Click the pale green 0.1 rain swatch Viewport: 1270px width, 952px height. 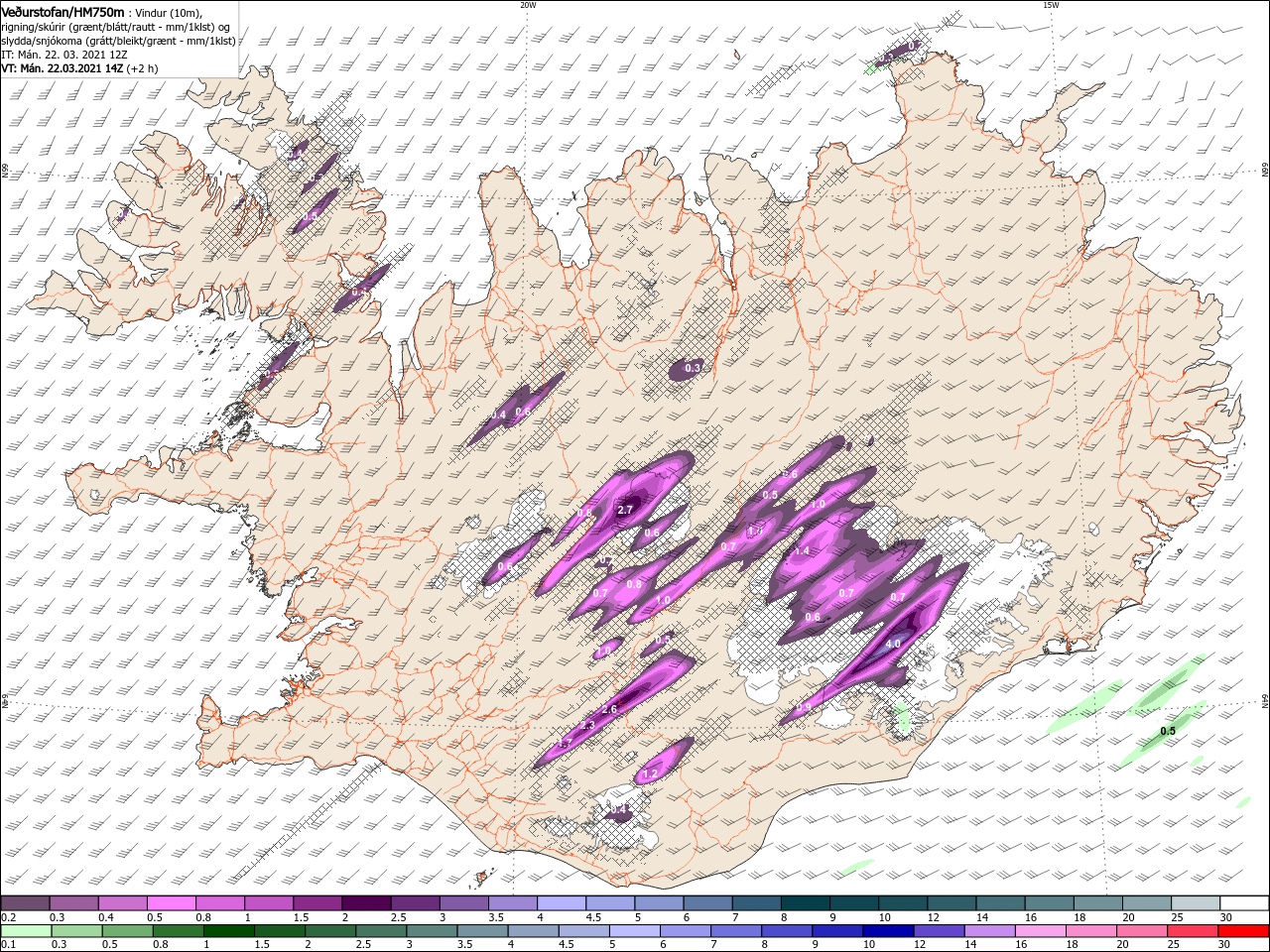[x=26, y=931]
